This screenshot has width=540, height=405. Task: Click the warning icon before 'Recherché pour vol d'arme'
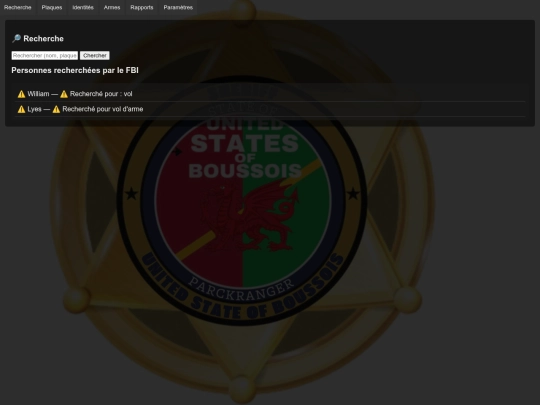coord(56,109)
